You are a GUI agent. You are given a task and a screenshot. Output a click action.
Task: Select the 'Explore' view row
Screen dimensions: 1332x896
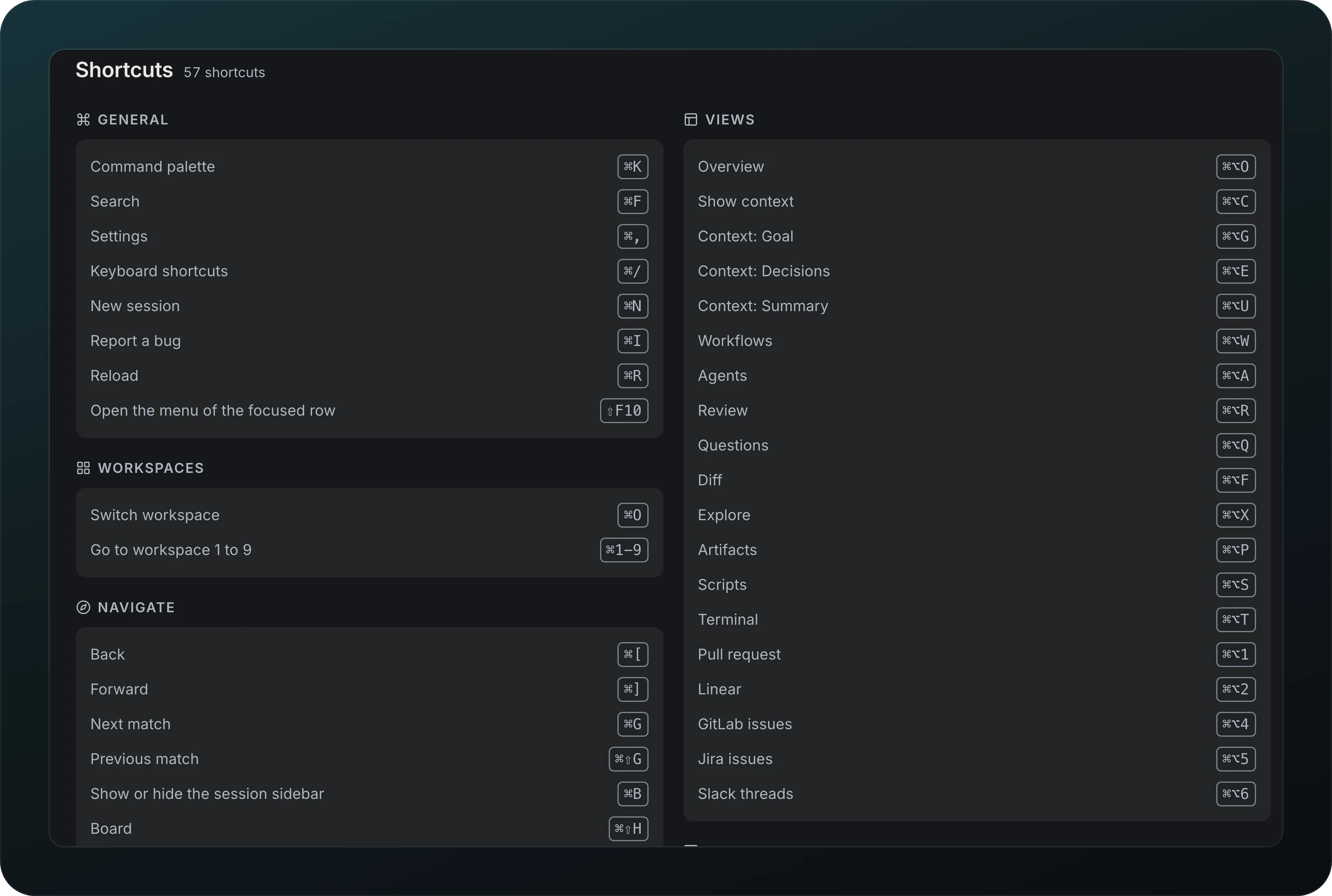click(x=976, y=515)
